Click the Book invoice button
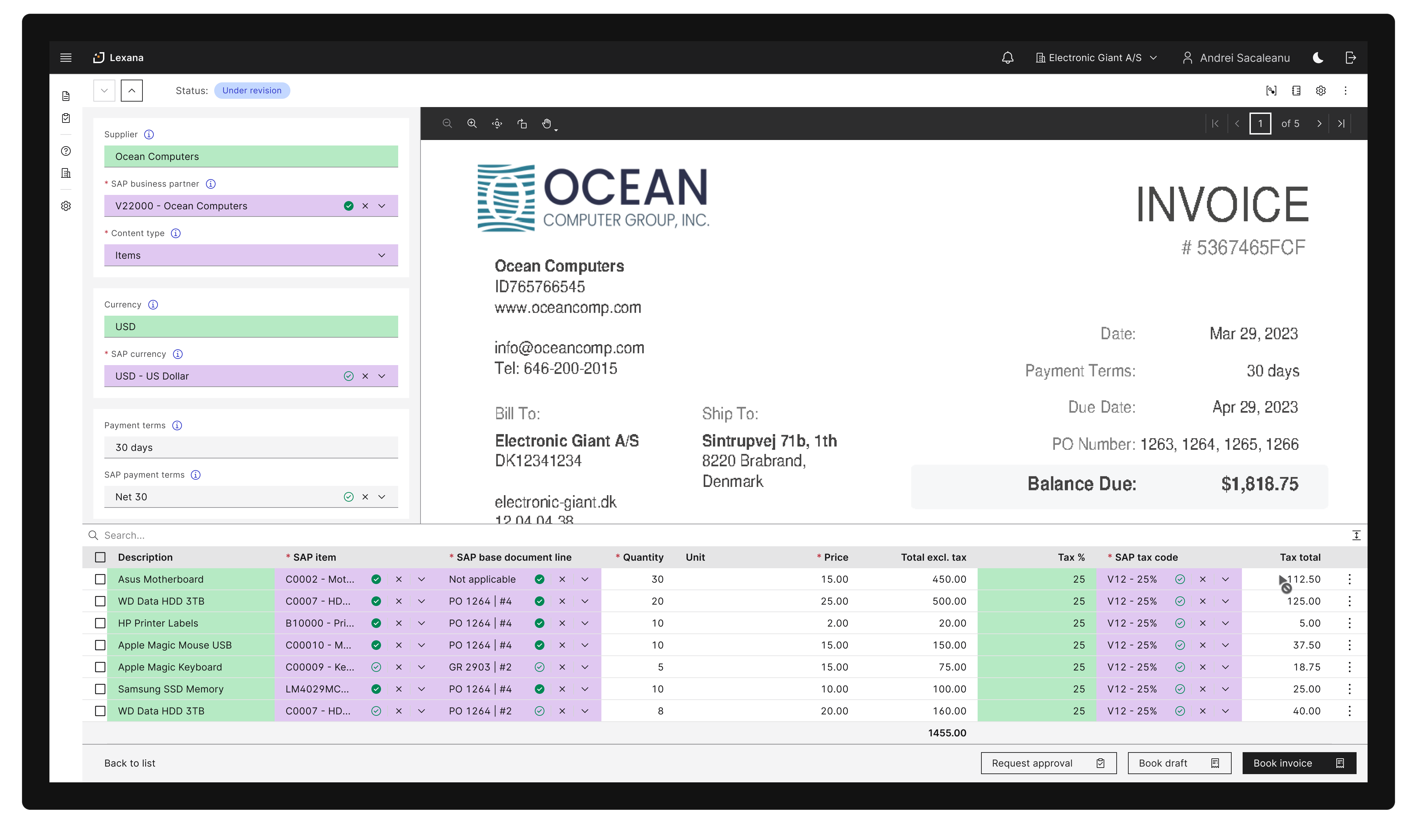Screen dimensions: 1417x840 1298,763
